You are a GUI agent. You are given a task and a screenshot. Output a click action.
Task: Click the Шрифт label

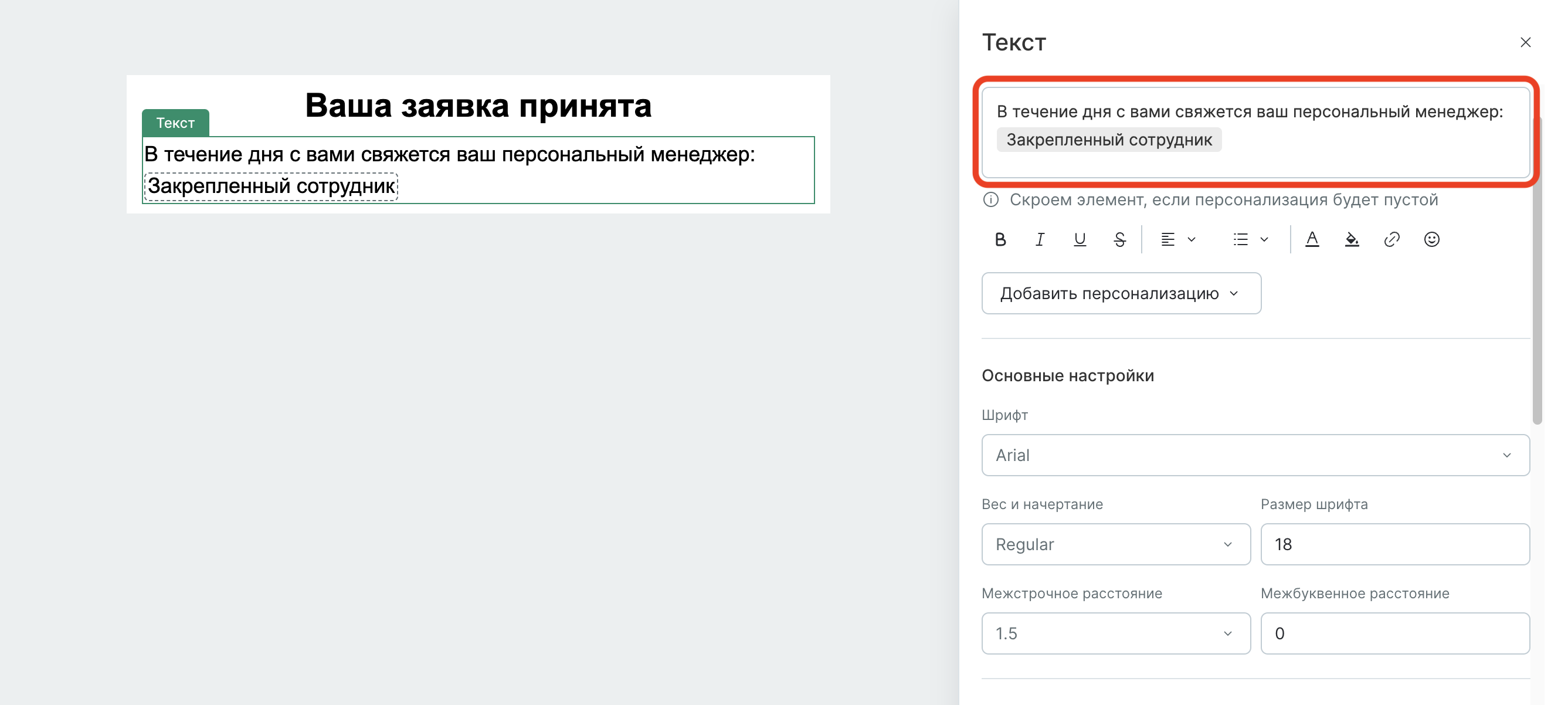(x=1005, y=415)
